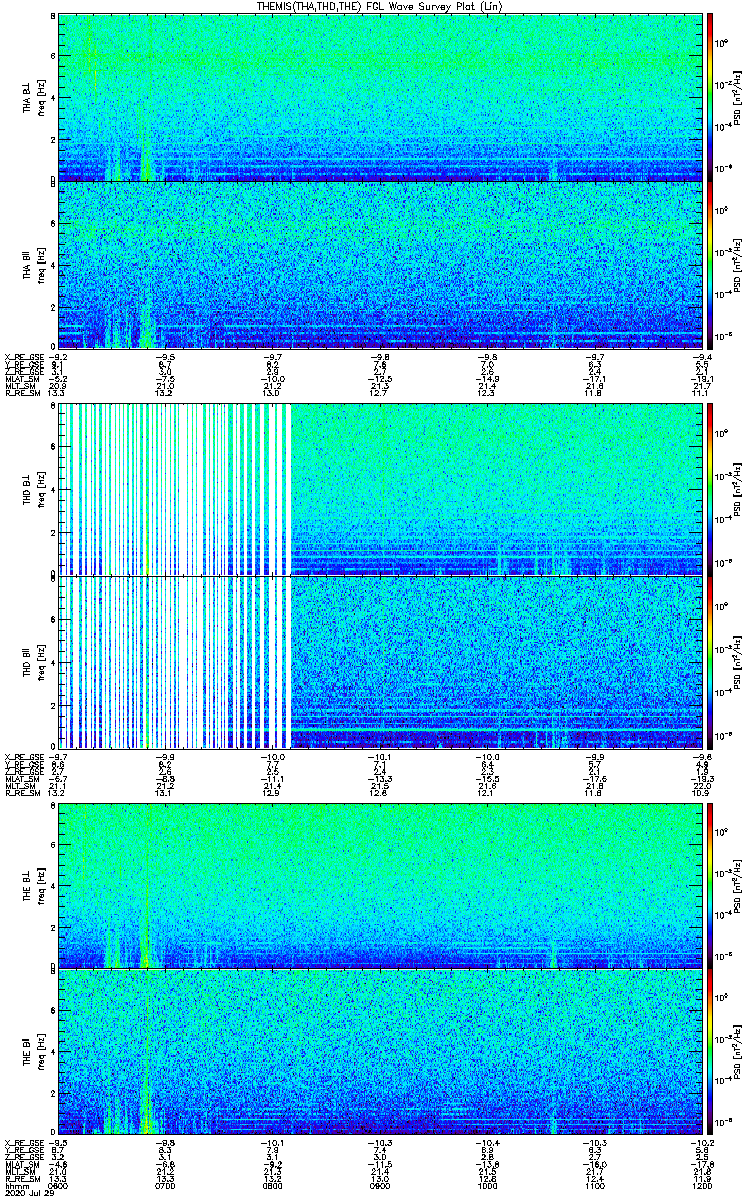The height and width of the screenshot is (1200, 750).
Task: Click the PSD color bar beside THE B-parallel panel
Action: coord(709,1053)
